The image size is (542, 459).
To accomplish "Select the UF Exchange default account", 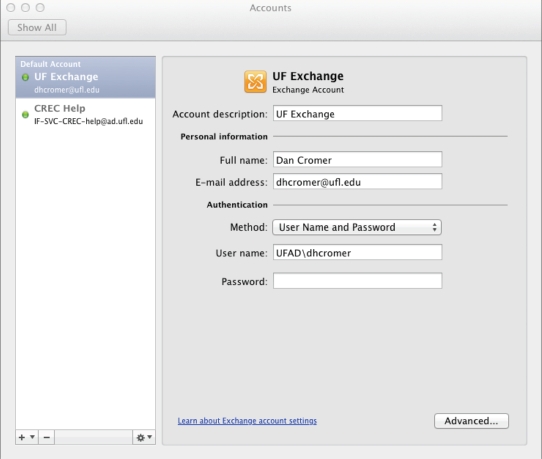I will pyautogui.click(x=85, y=77).
